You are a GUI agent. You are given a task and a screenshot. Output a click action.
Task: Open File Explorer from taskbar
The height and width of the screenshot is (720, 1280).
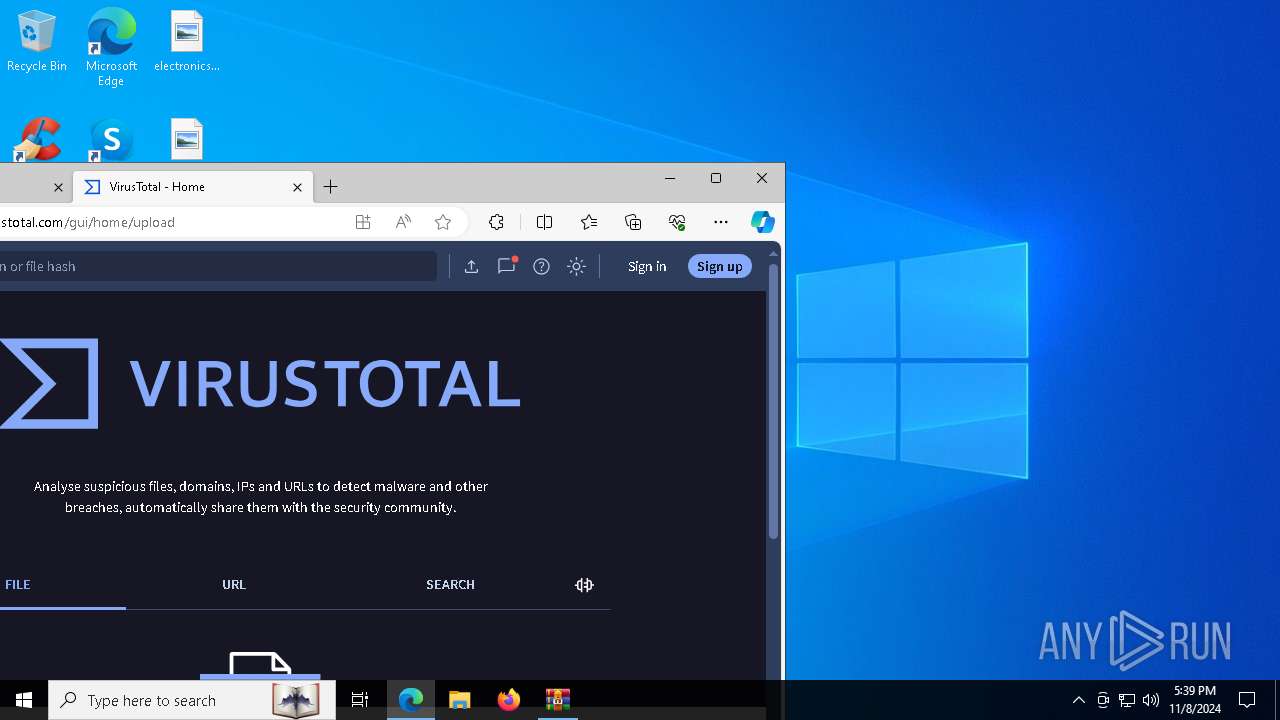pyautogui.click(x=460, y=700)
